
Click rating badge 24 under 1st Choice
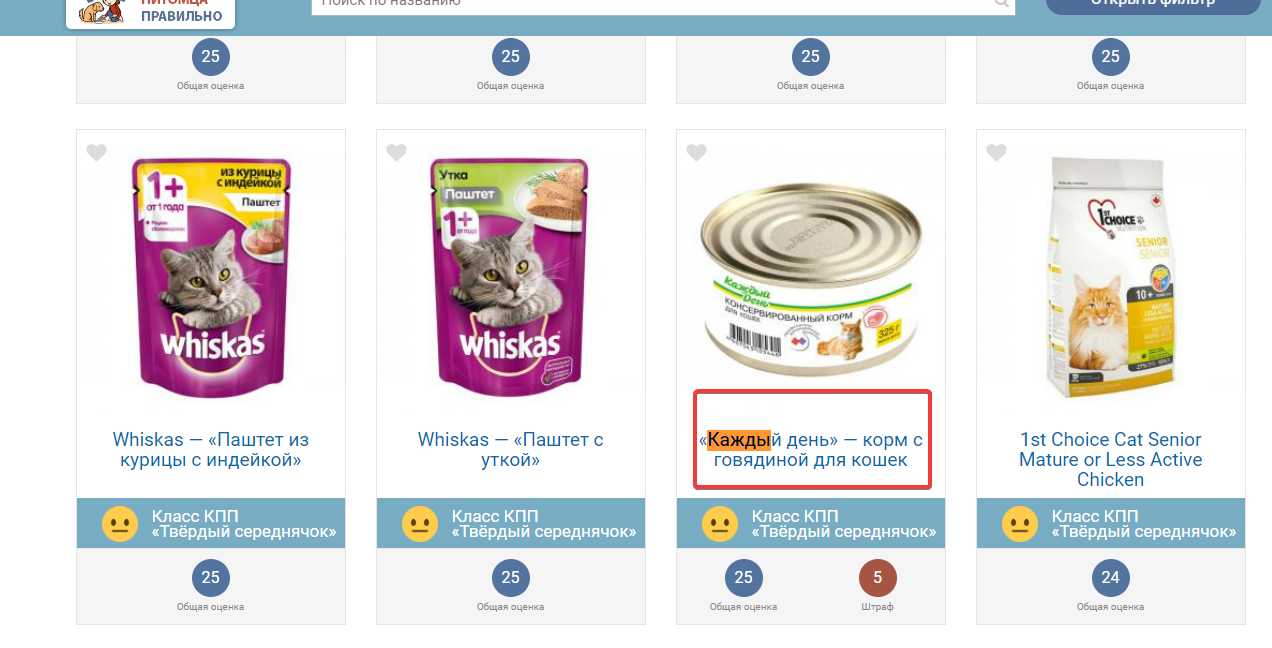(1111, 578)
